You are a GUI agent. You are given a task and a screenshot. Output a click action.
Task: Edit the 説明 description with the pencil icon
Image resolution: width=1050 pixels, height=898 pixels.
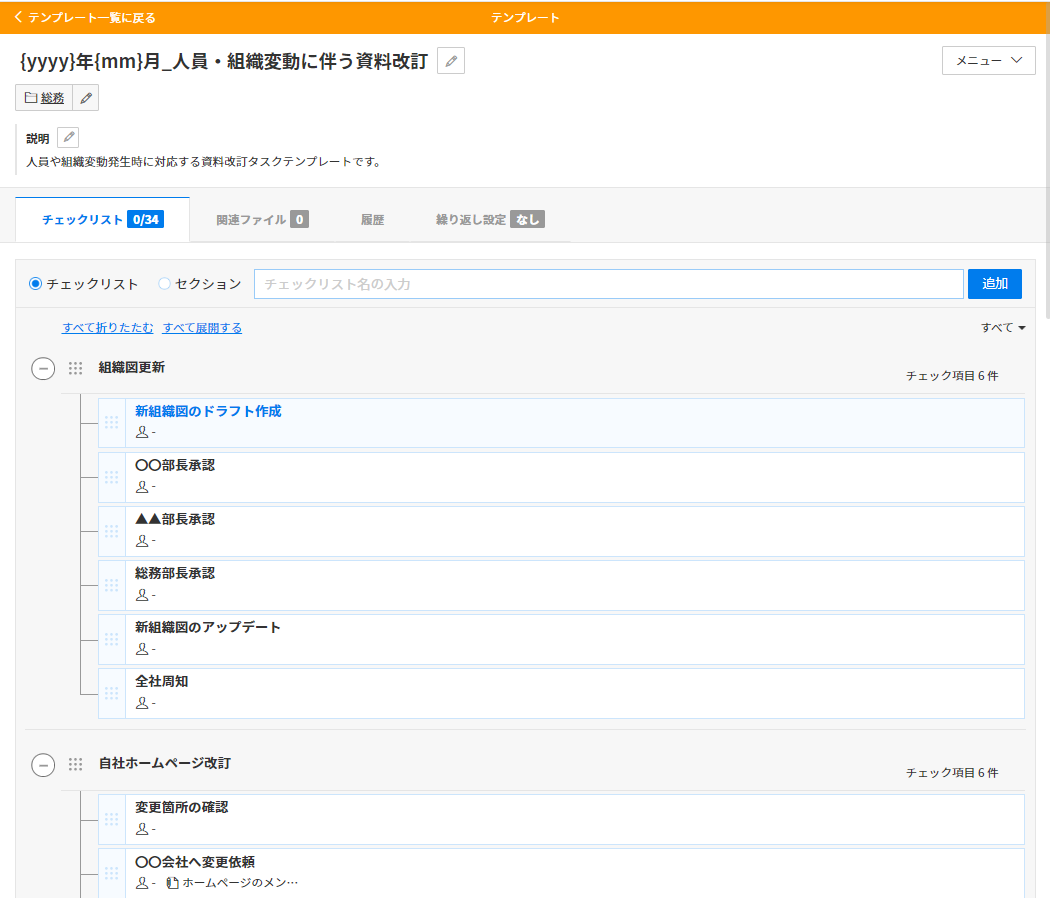coord(67,136)
